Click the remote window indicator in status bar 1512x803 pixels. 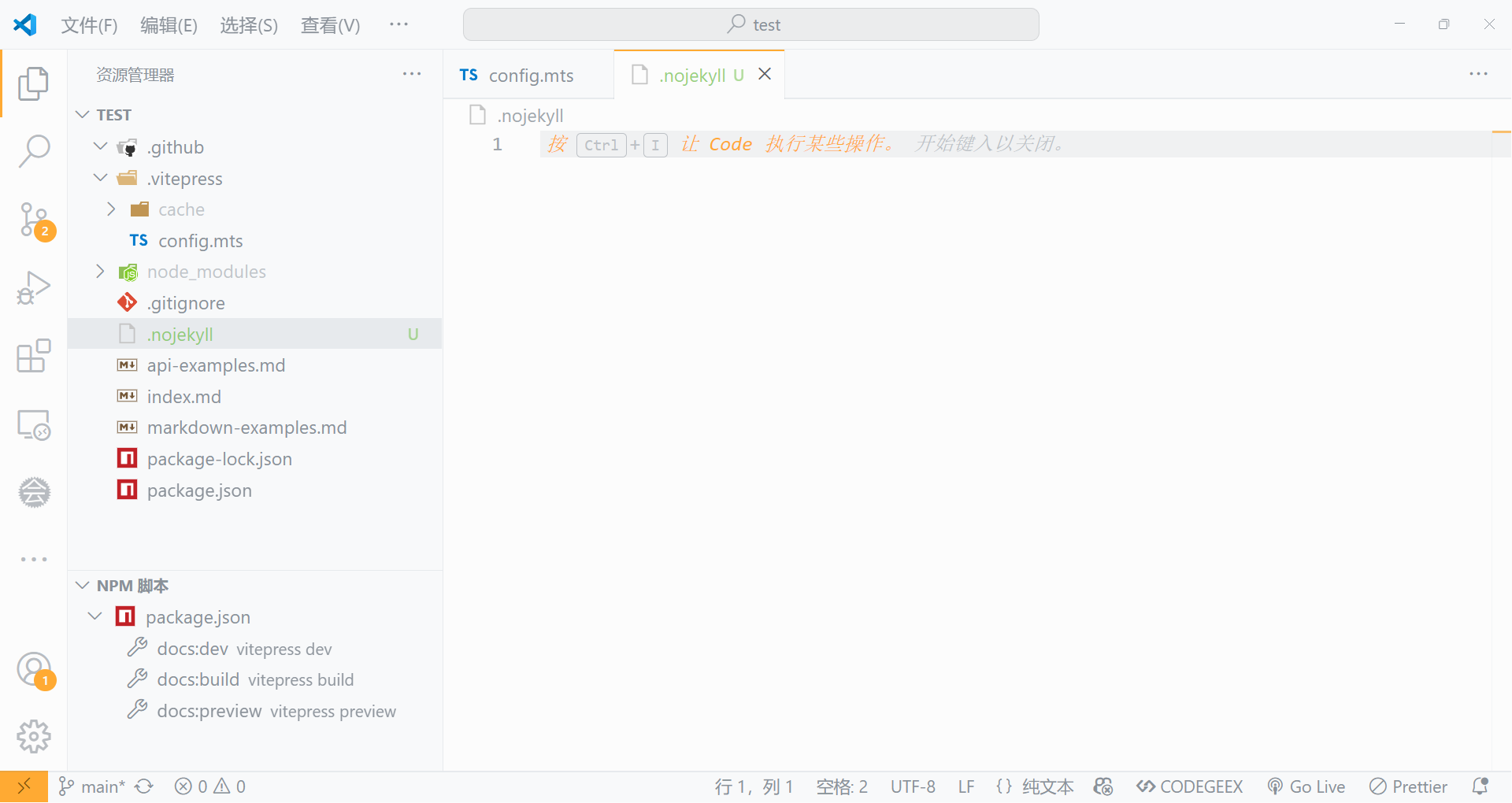24,786
